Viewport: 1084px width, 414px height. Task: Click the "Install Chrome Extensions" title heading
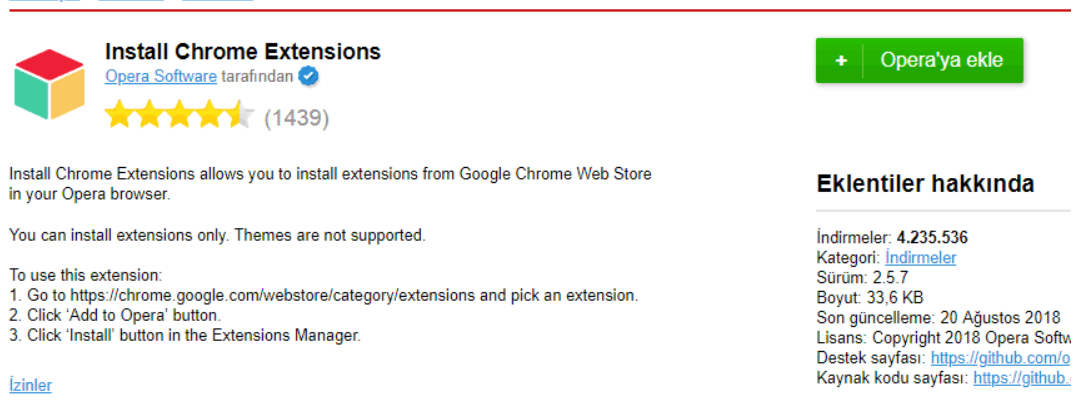243,51
